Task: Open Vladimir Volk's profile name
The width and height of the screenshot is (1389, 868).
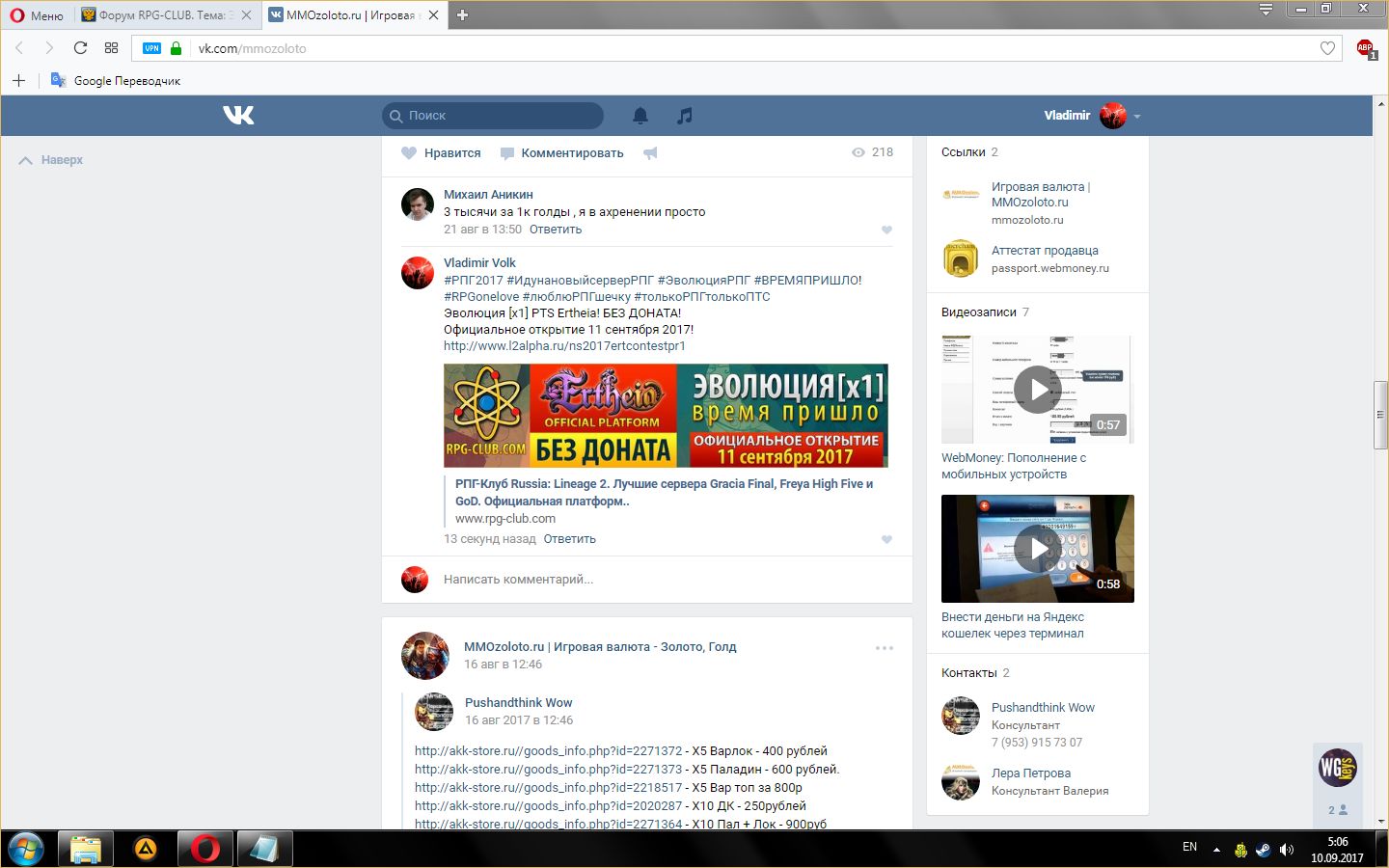Action: click(479, 262)
